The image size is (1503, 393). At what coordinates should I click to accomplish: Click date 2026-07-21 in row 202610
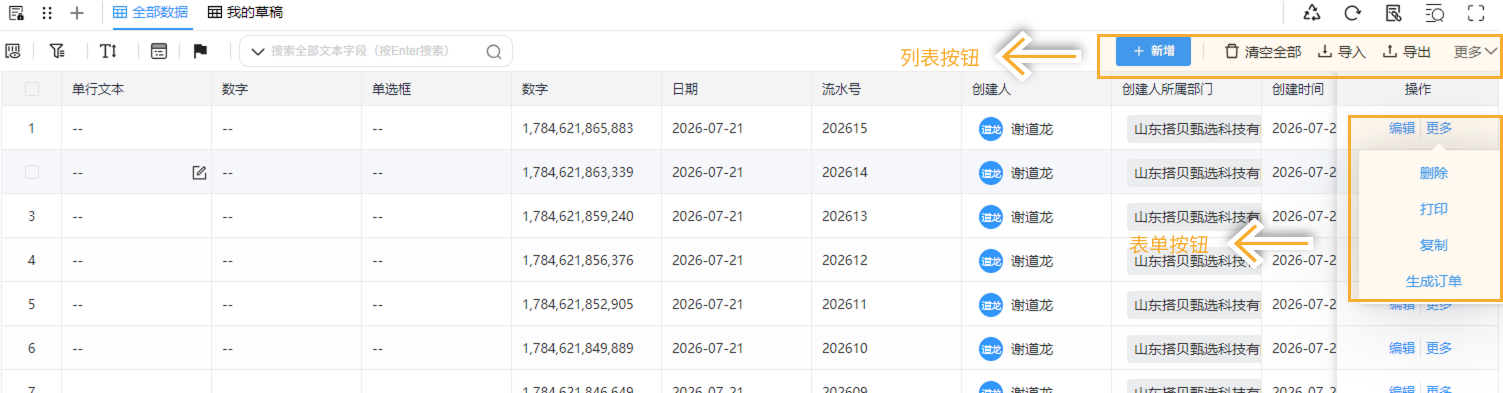click(x=707, y=348)
